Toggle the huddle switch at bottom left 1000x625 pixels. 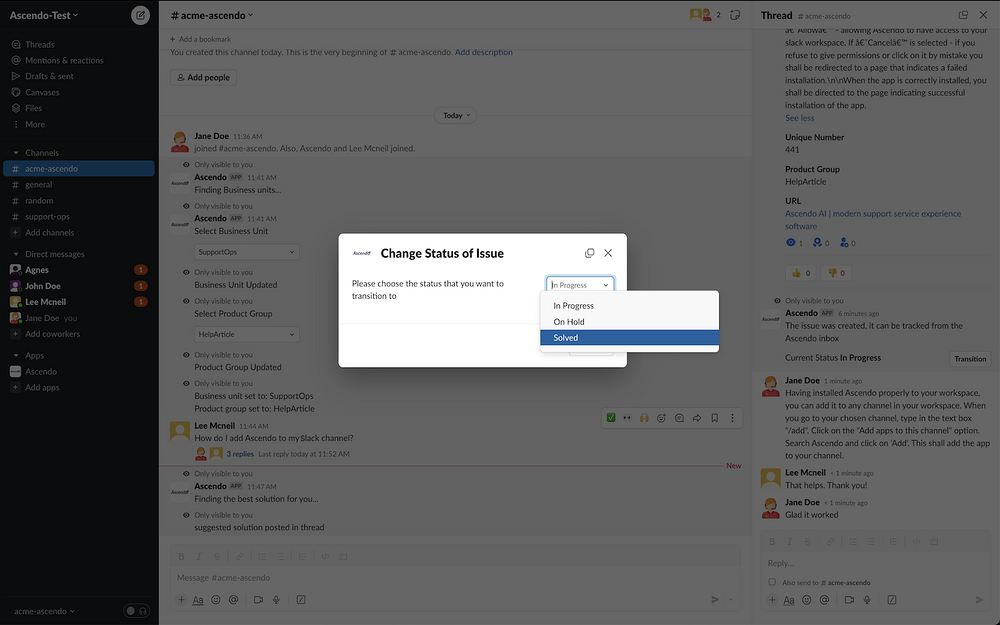coord(136,611)
